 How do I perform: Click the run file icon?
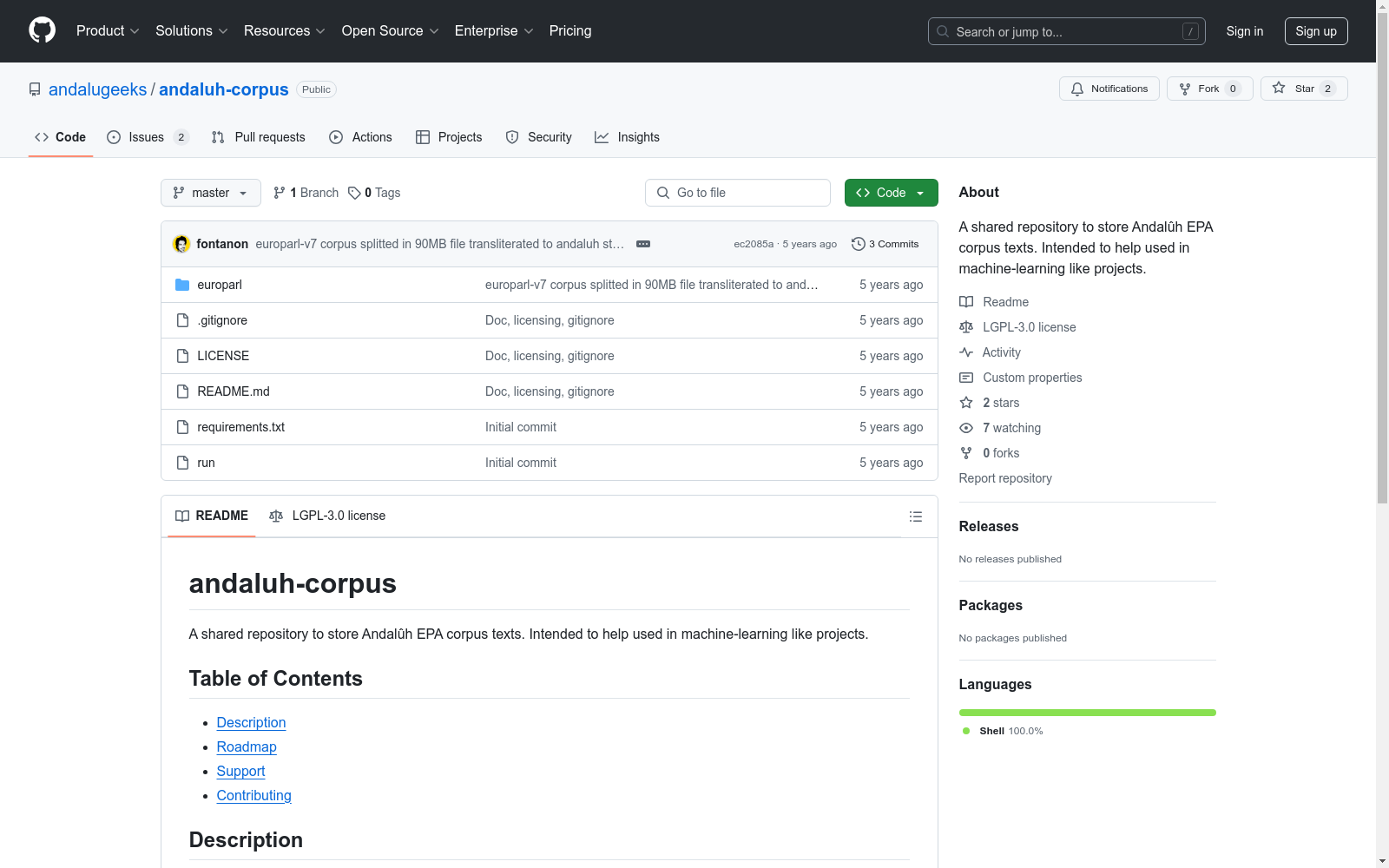coord(182,463)
